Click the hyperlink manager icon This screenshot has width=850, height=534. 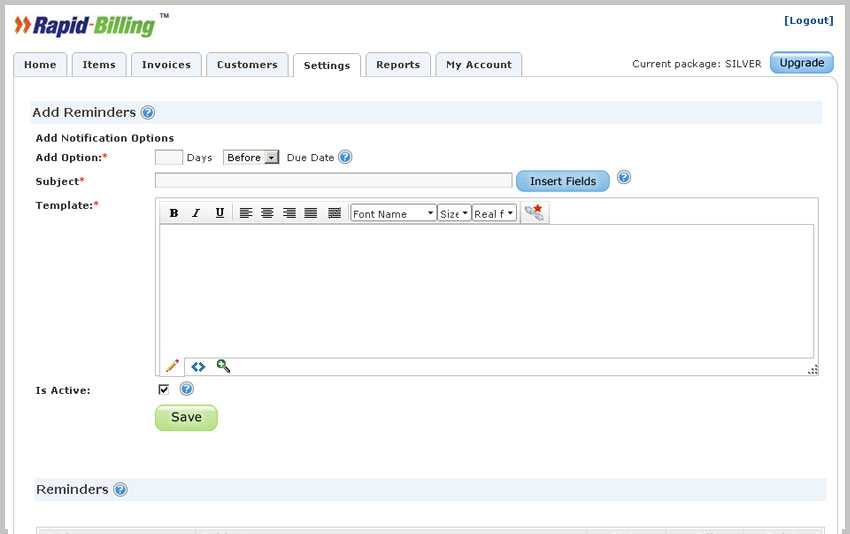coord(534,213)
